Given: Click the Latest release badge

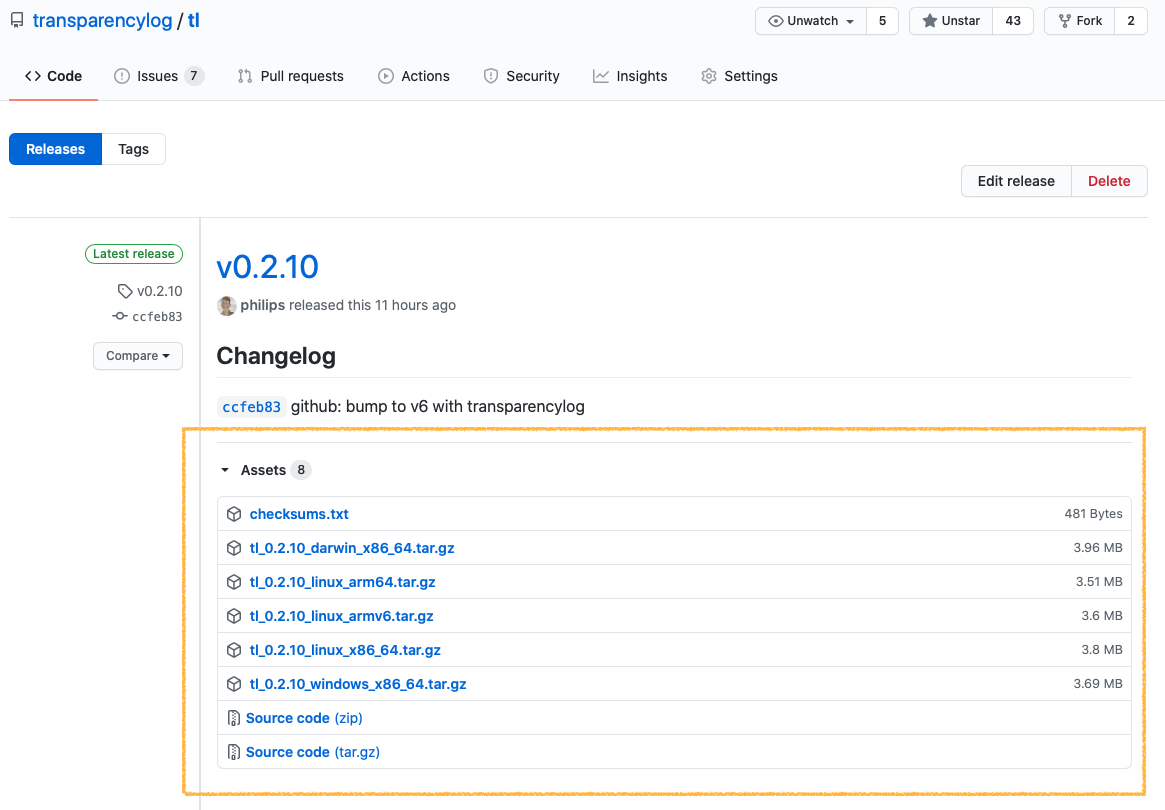Looking at the screenshot, I should [x=134, y=254].
